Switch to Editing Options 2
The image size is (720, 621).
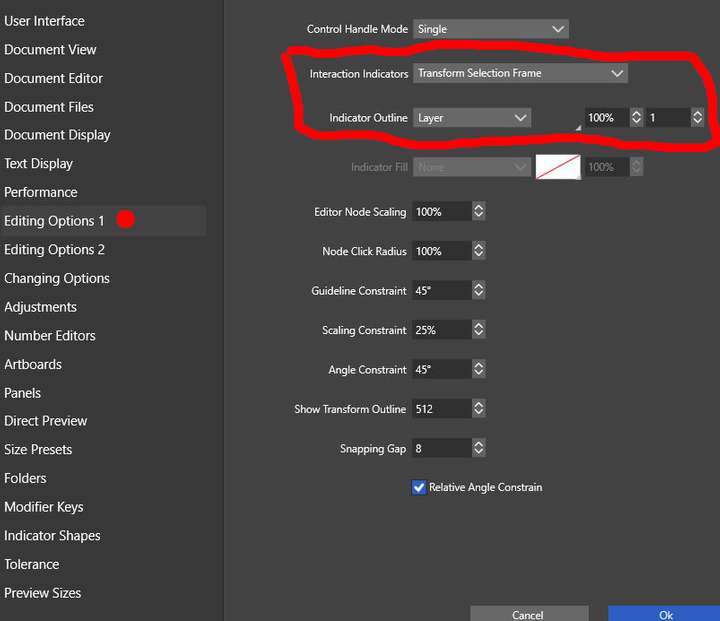(x=54, y=249)
